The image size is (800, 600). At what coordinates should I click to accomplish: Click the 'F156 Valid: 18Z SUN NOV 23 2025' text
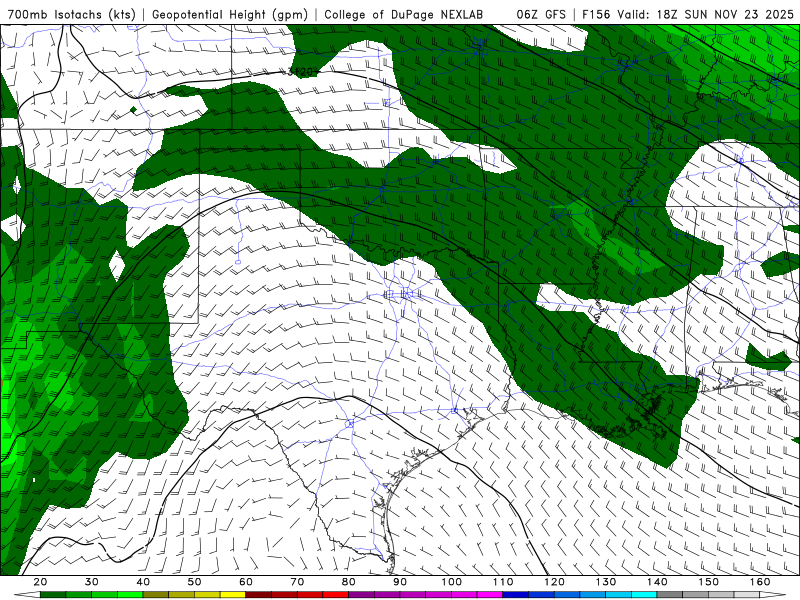pos(688,15)
